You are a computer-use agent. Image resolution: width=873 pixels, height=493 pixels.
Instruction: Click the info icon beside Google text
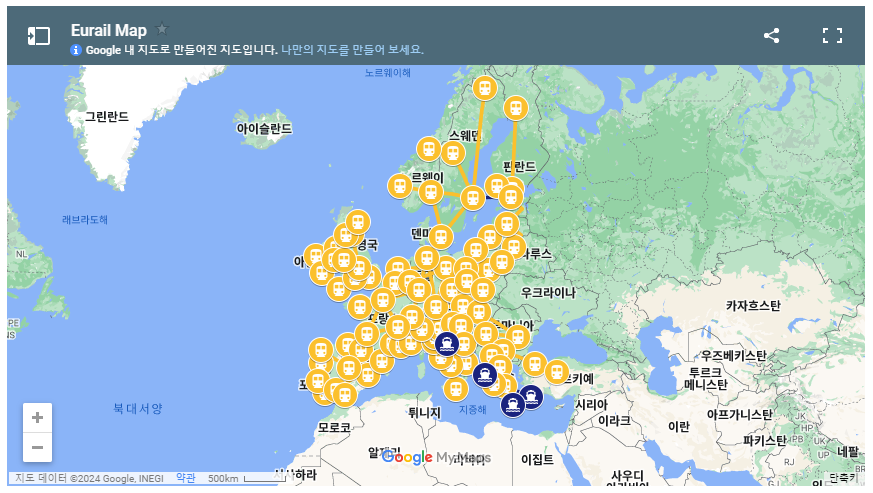tap(76, 50)
